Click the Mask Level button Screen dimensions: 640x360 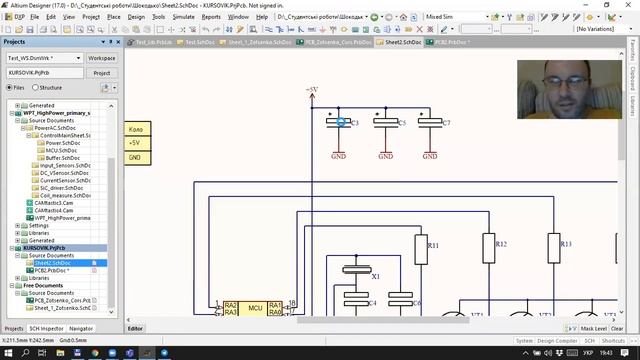pyautogui.click(x=593, y=329)
